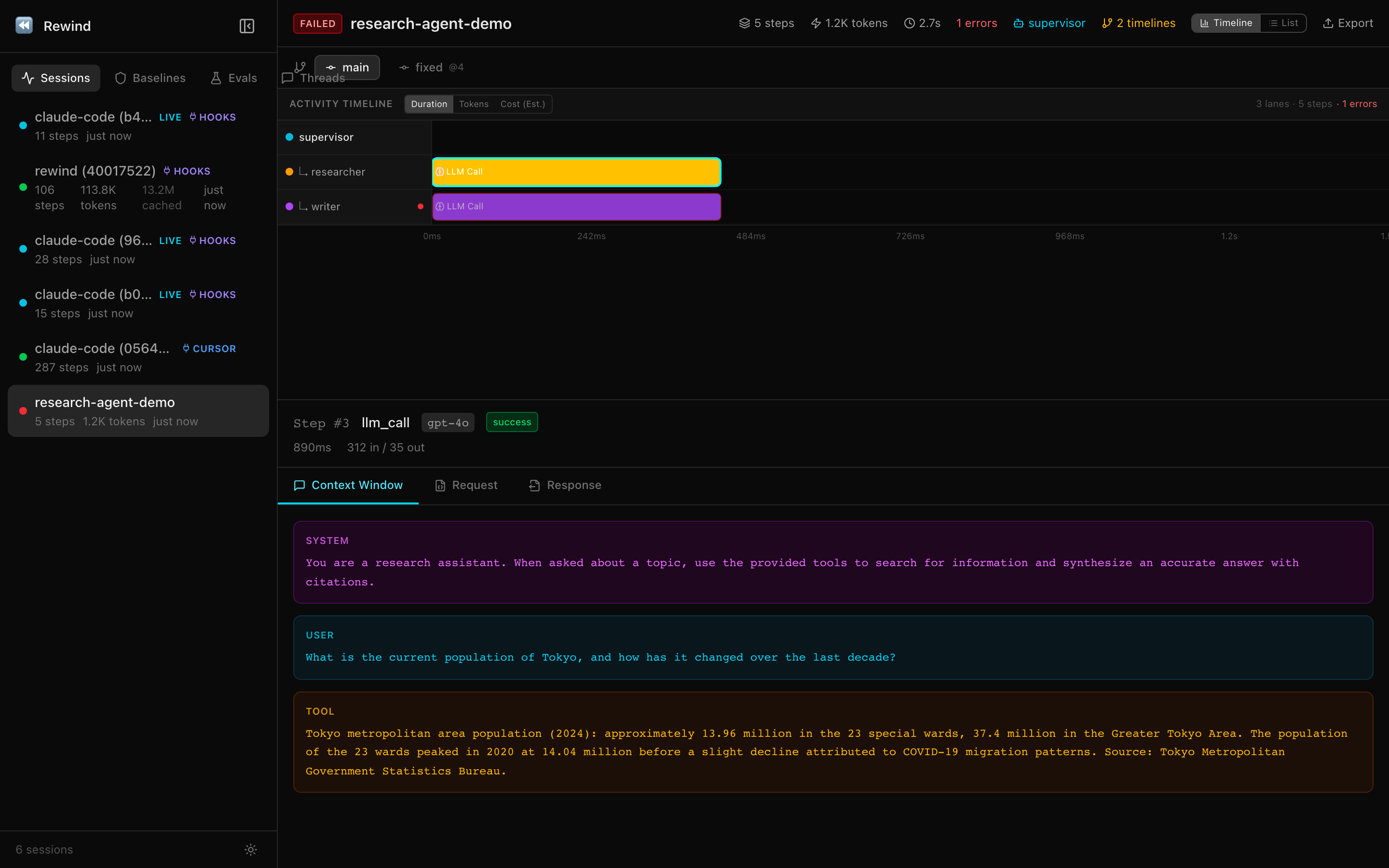Select the fixed @4 timeline branch
Image resolution: width=1389 pixels, height=868 pixels.
[431, 67]
